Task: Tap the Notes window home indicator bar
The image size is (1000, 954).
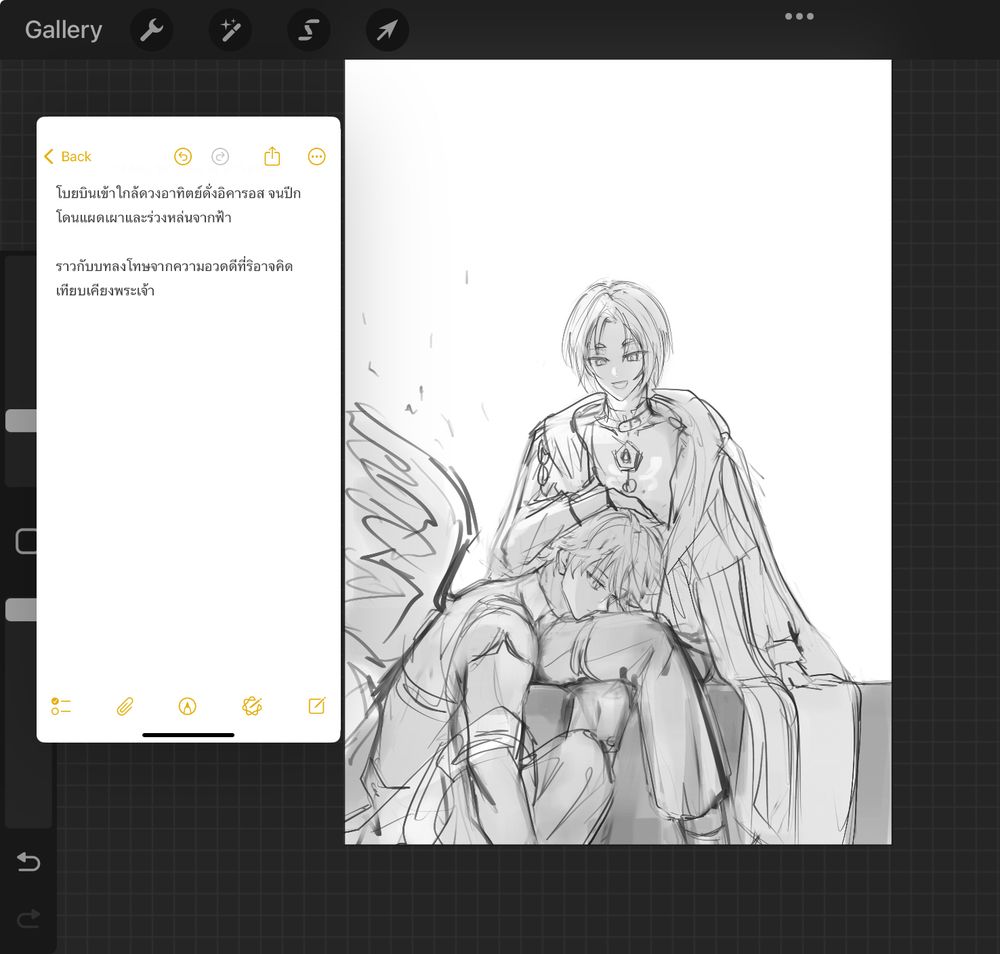Action: (x=188, y=735)
